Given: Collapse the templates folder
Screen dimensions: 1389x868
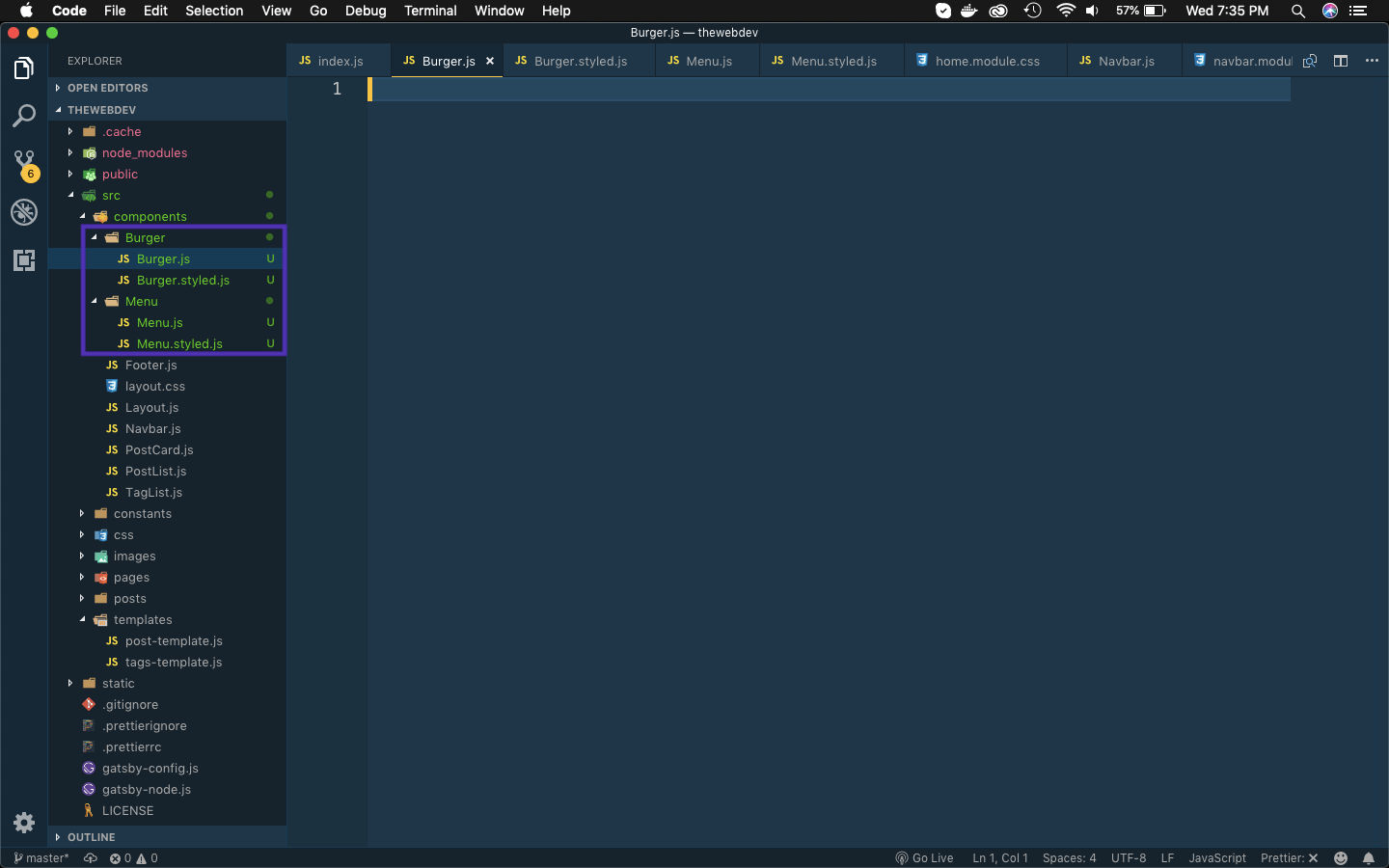Looking at the screenshot, I should (167, 619).
